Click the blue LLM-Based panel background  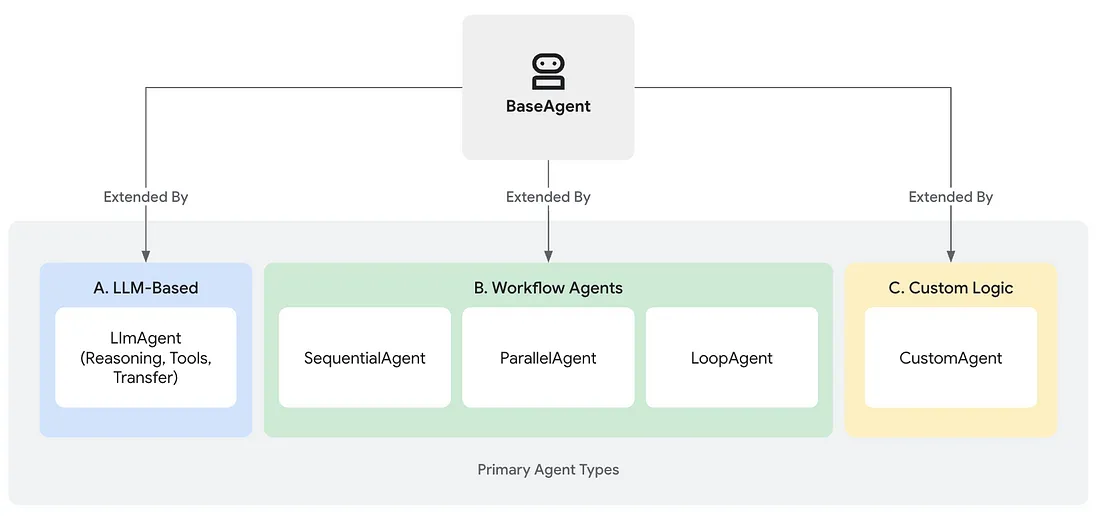(x=146, y=423)
